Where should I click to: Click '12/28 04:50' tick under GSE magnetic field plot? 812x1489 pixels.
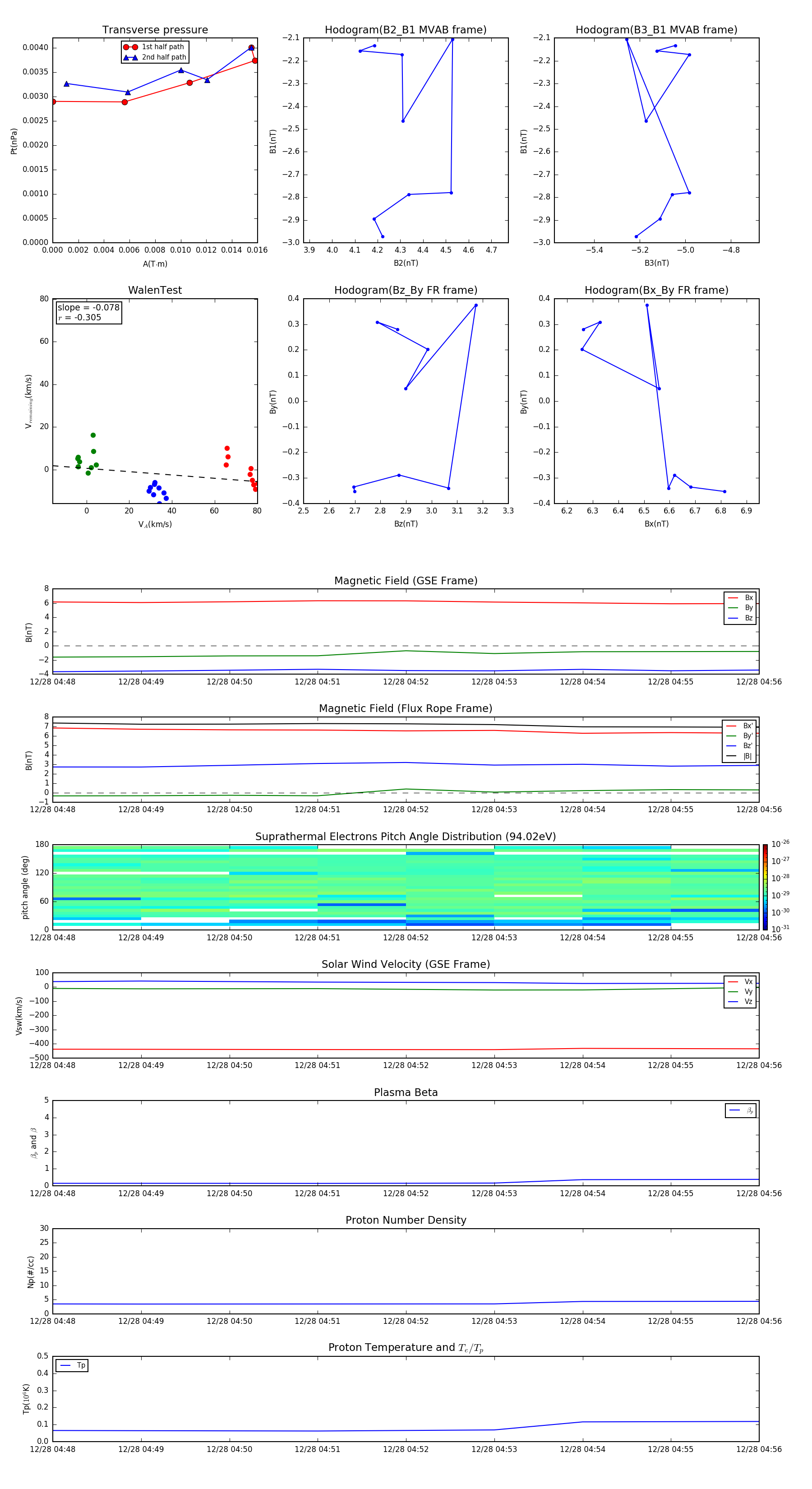coord(230,682)
